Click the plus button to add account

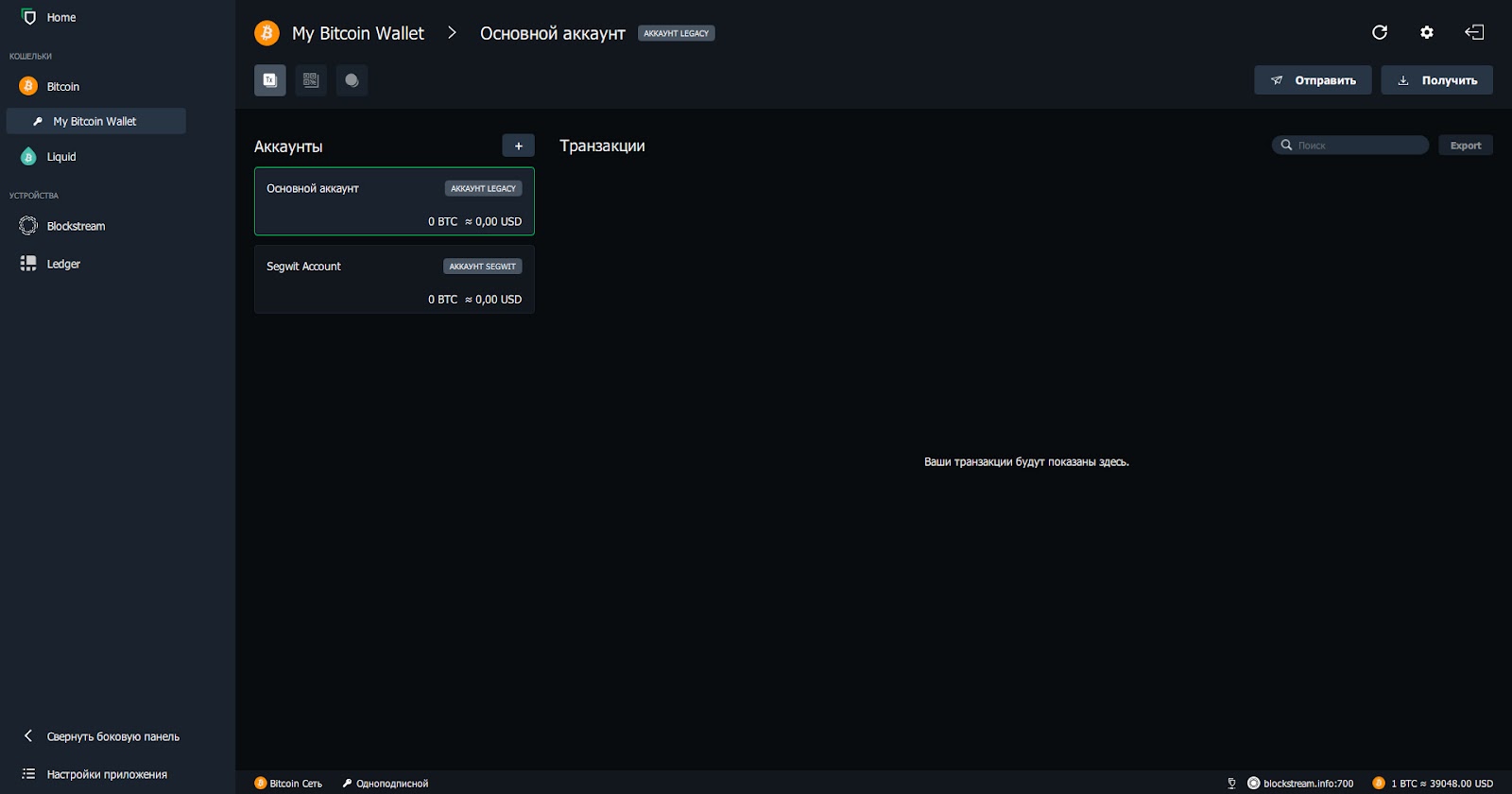[x=518, y=146]
